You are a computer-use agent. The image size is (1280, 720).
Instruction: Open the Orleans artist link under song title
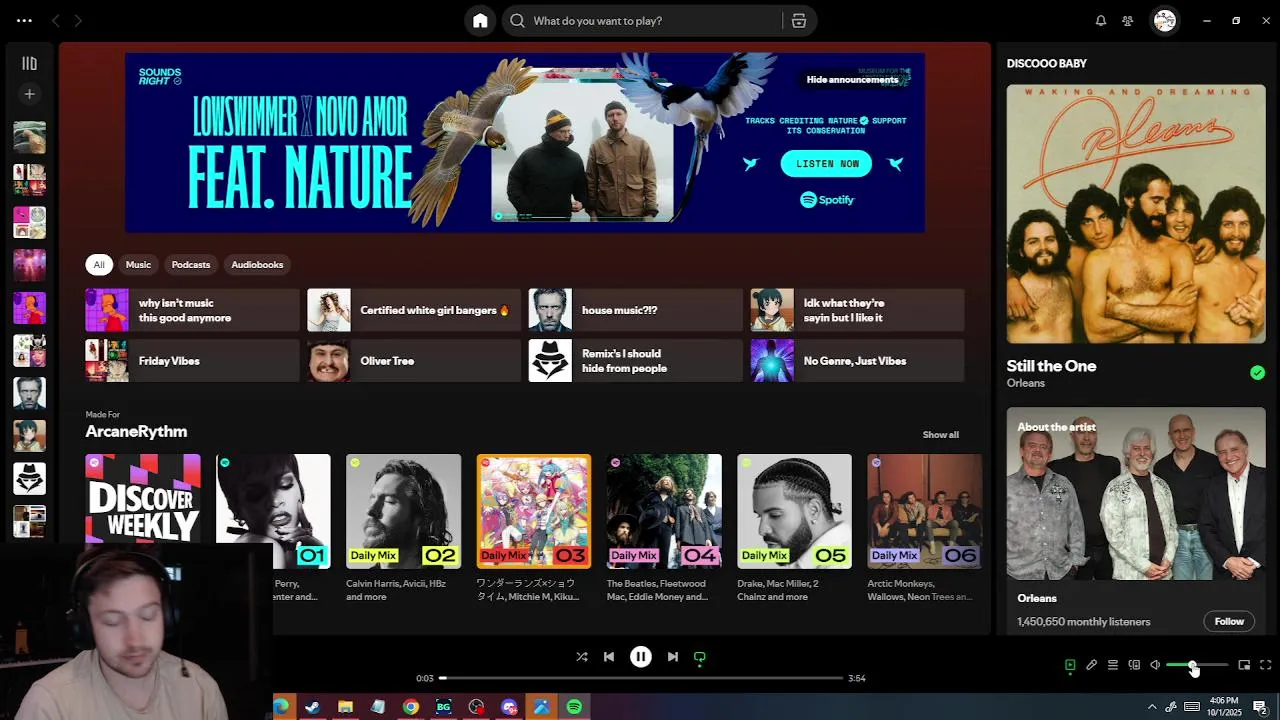coord(1026,383)
